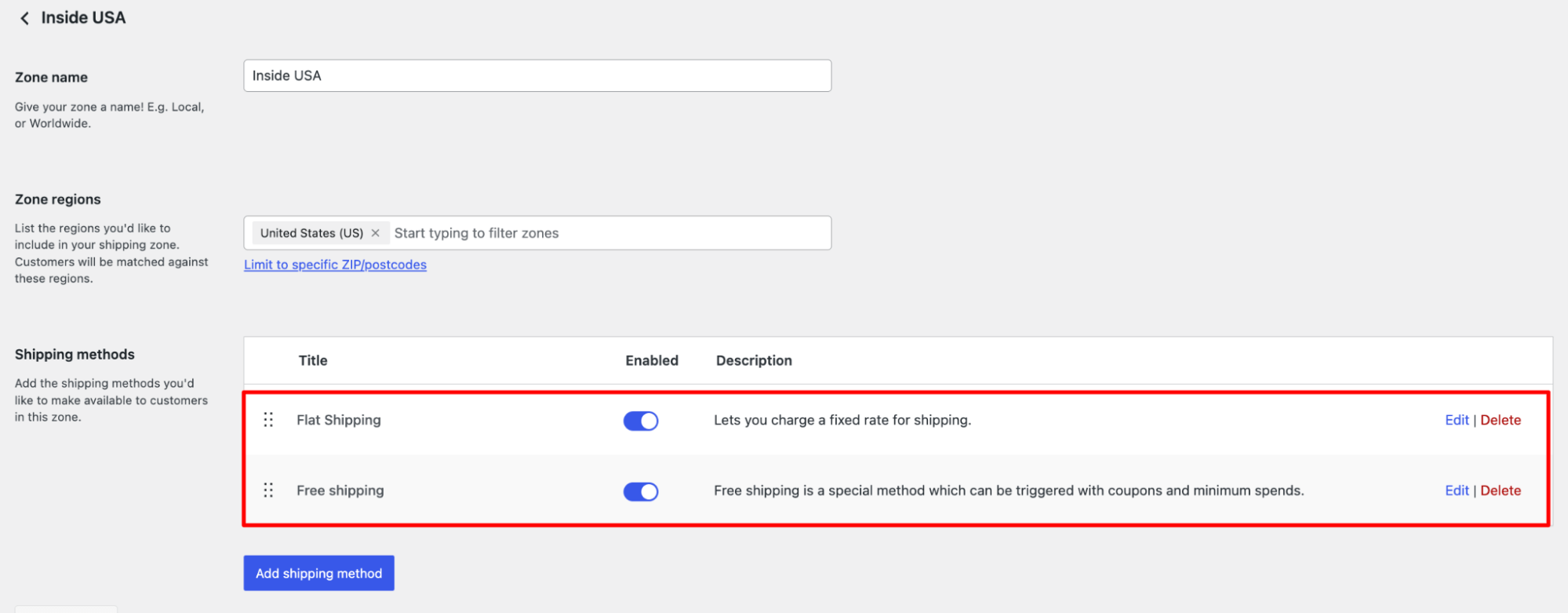This screenshot has height=613, width=1568.
Task: Remove the United States (US) region tag
Action: pyautogui.click(x=376, y=232)
